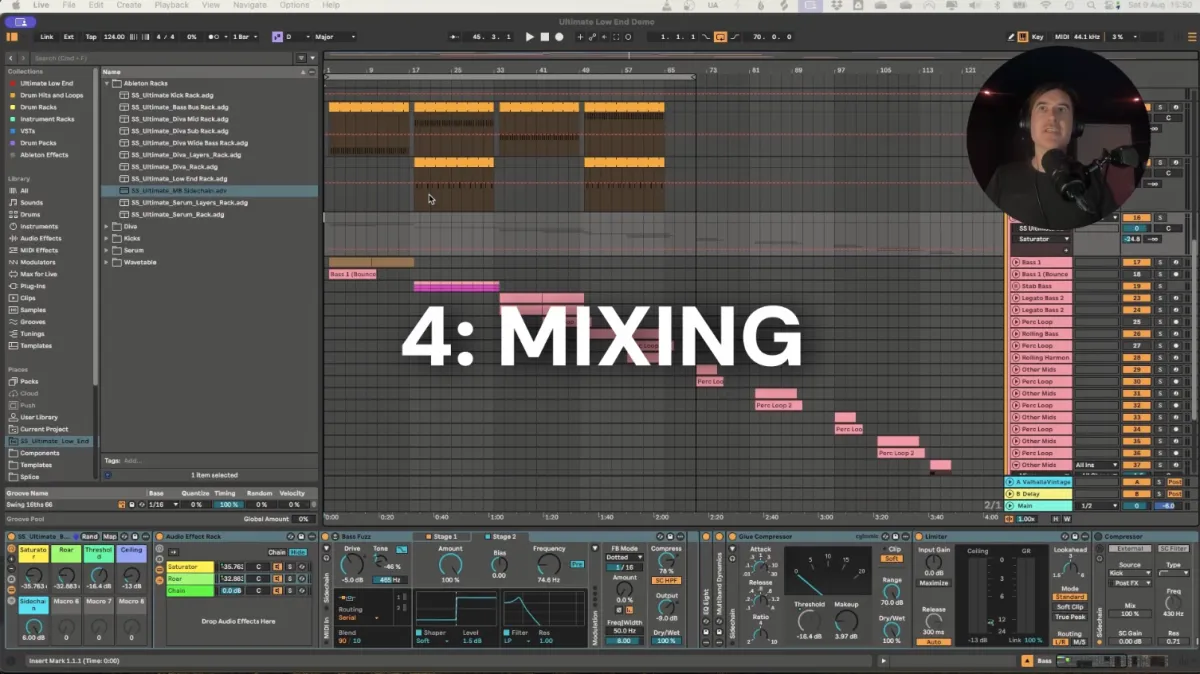Open the Playback menu

tap(171, 5)
